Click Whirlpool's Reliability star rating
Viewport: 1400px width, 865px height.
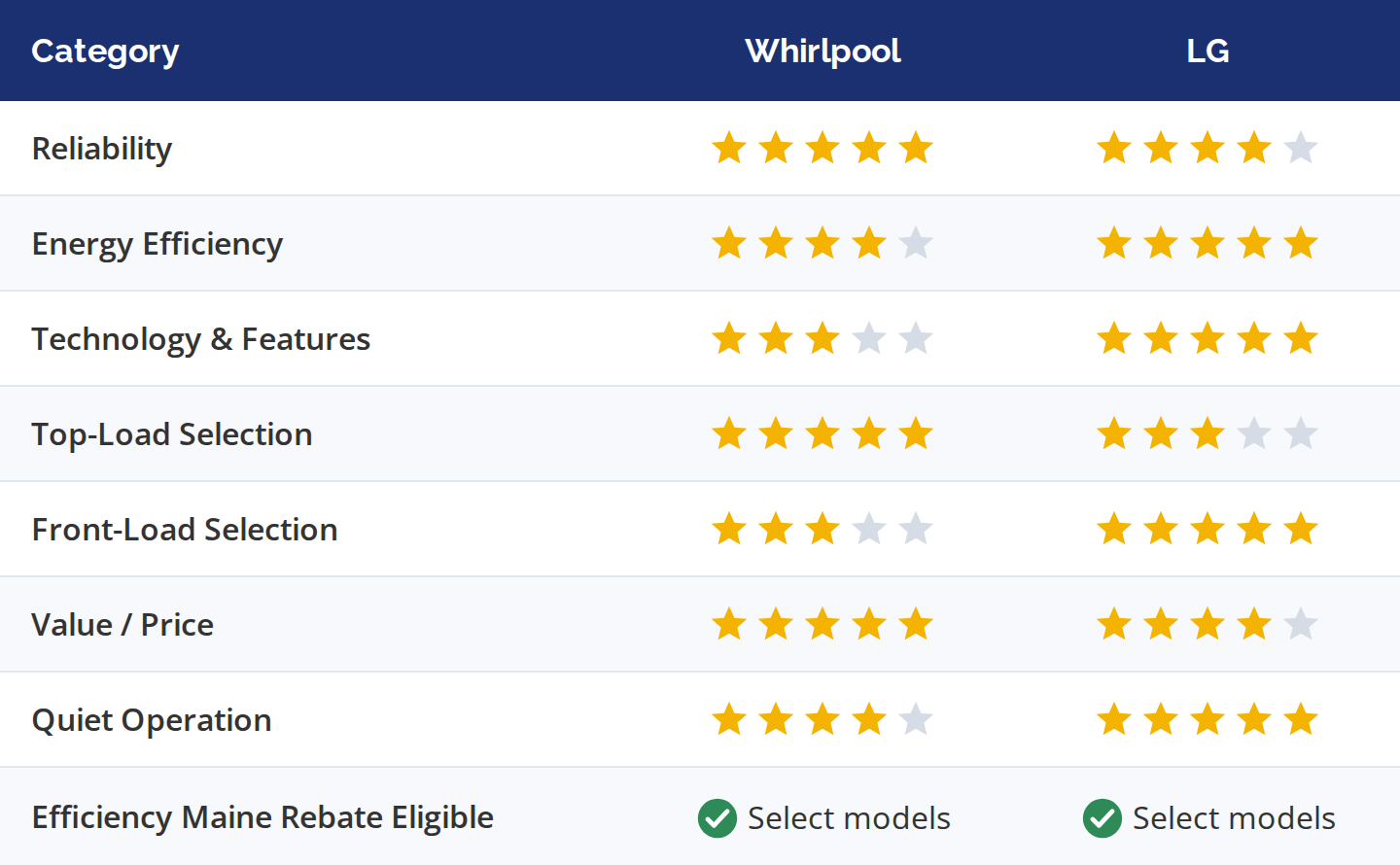click(822, 149)
